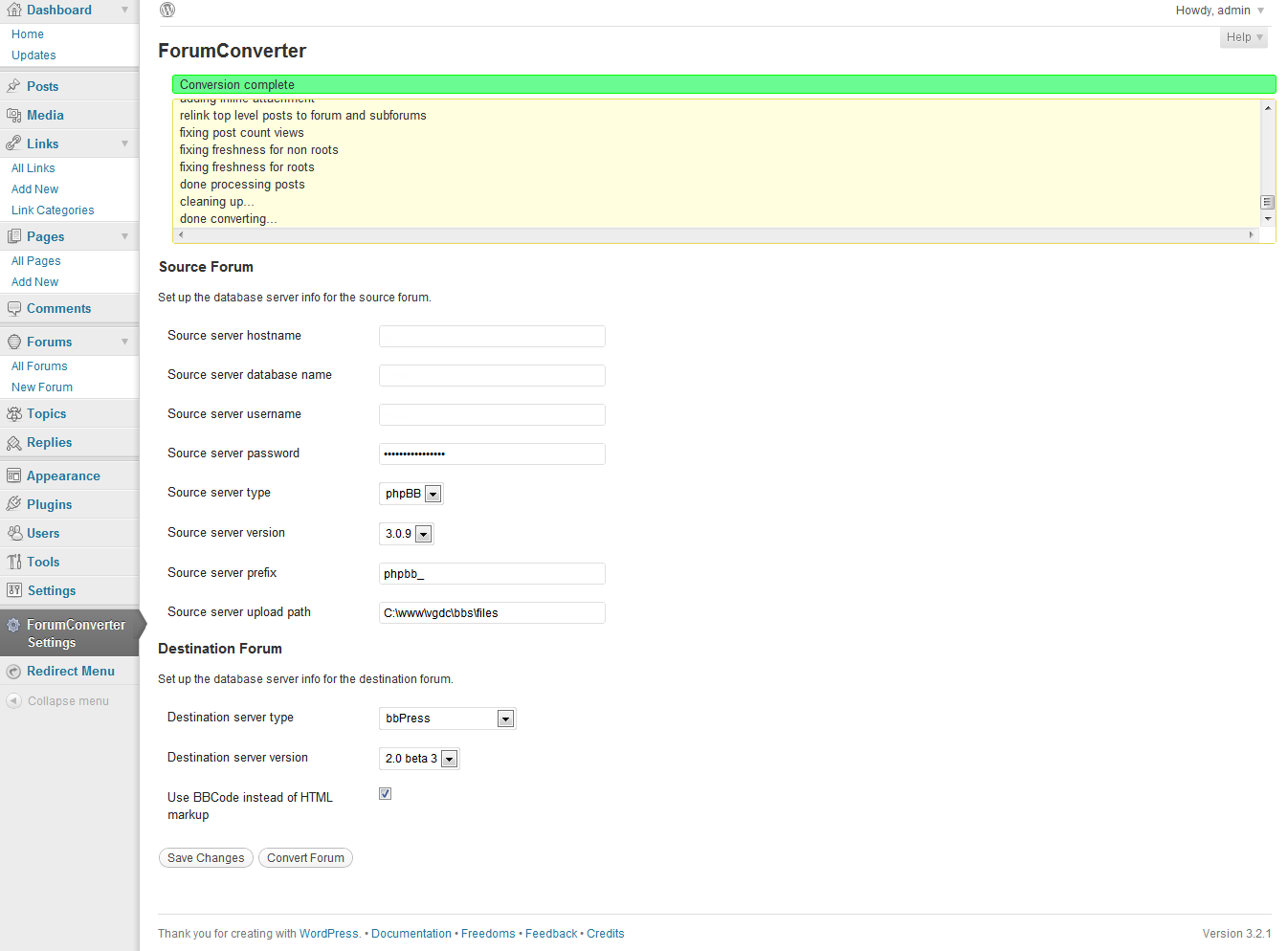Screen dimensions: 1288x951
Task: Open the Appearance menu
Action: 63,475
